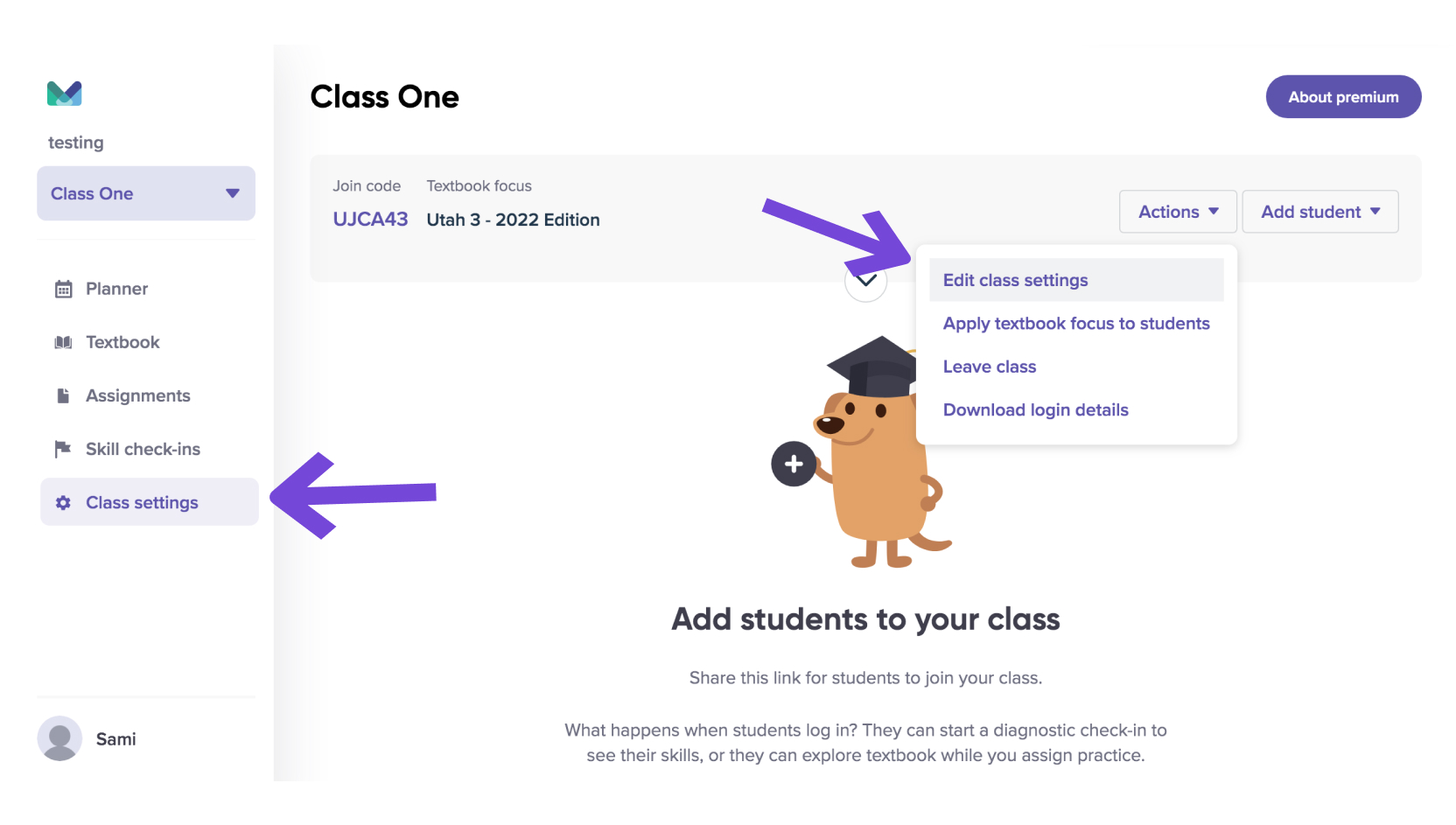Select Apply textbook focus to students

[1076, 324]
